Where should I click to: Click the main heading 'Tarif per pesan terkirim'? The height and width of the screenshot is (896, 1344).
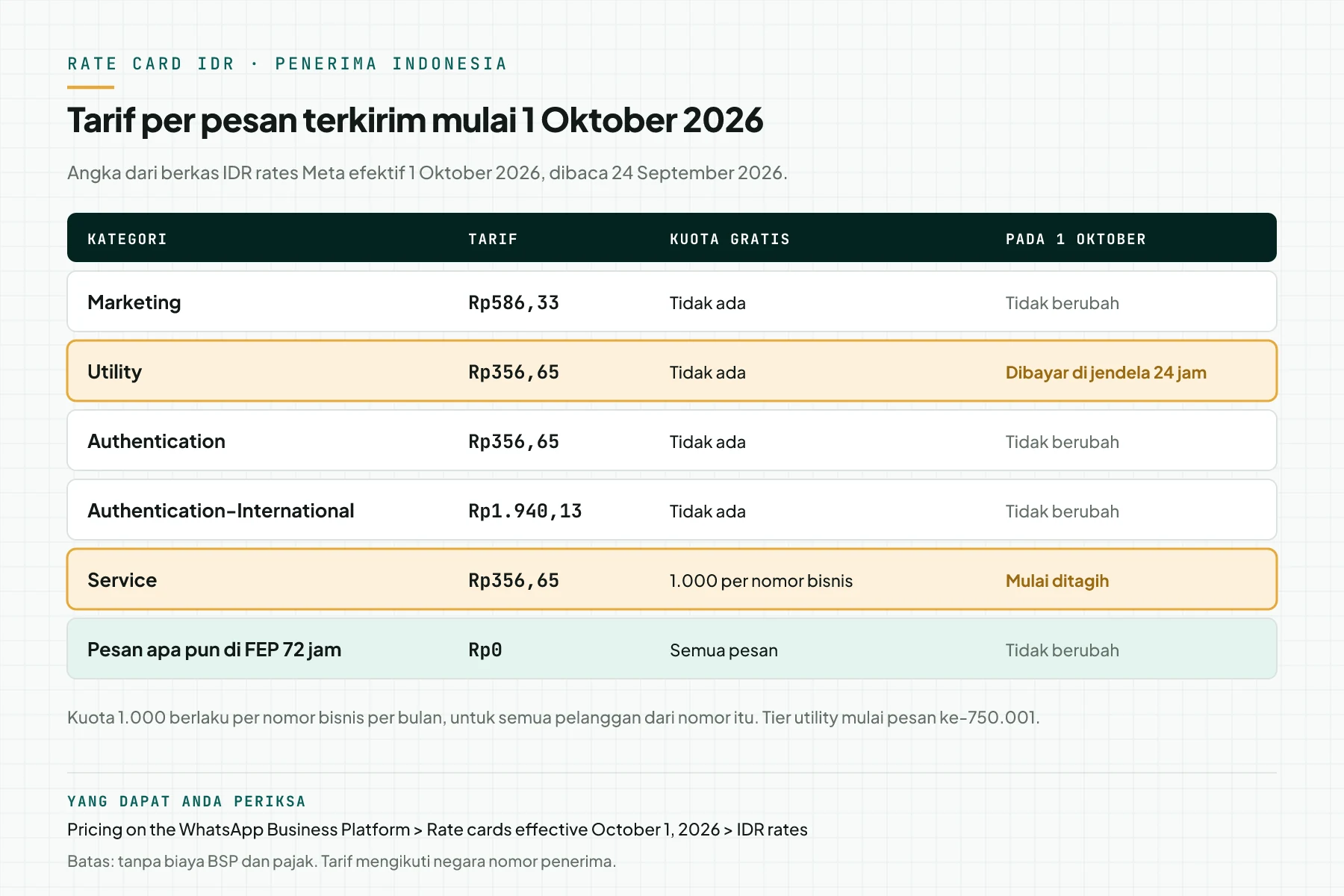click(415, 120)
